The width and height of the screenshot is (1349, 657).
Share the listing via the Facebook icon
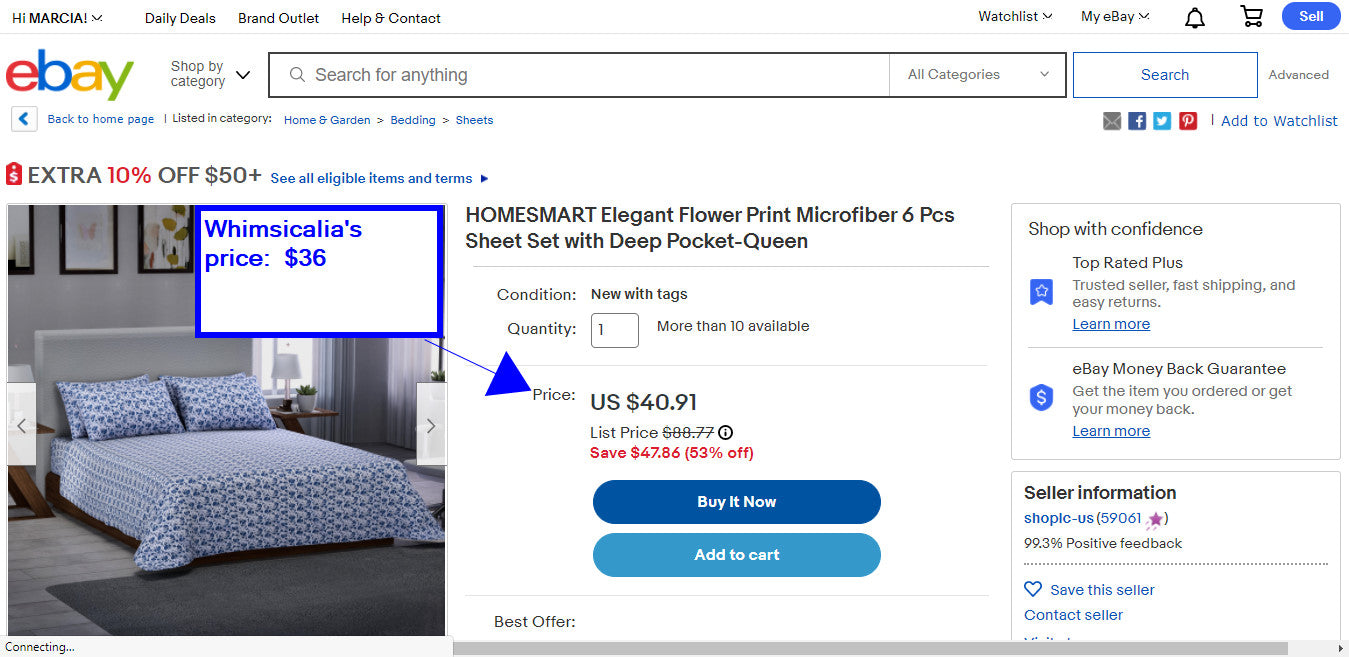click(1137, 120)
